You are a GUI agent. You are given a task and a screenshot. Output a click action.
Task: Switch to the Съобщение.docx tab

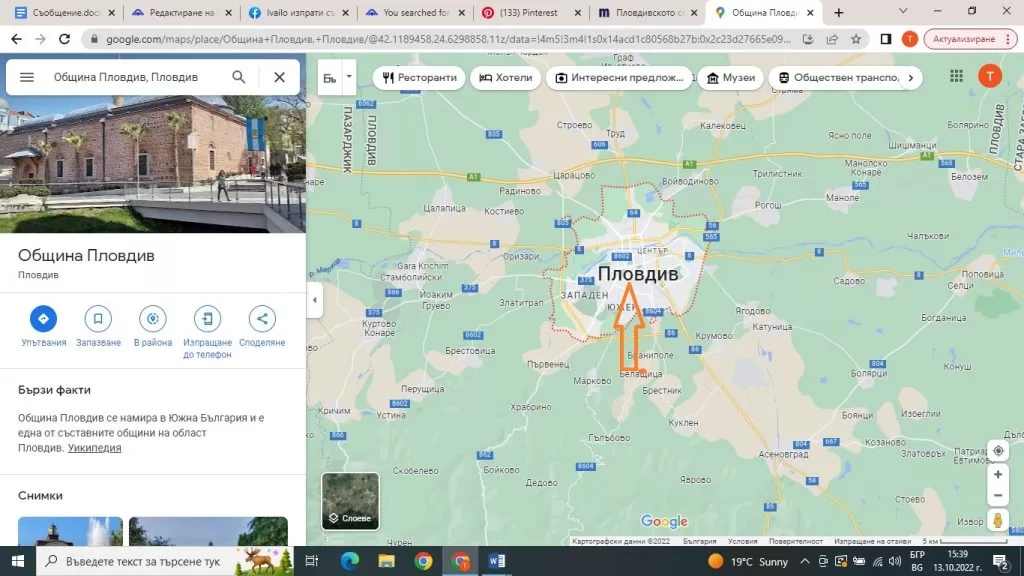click(x=65, y=12)
